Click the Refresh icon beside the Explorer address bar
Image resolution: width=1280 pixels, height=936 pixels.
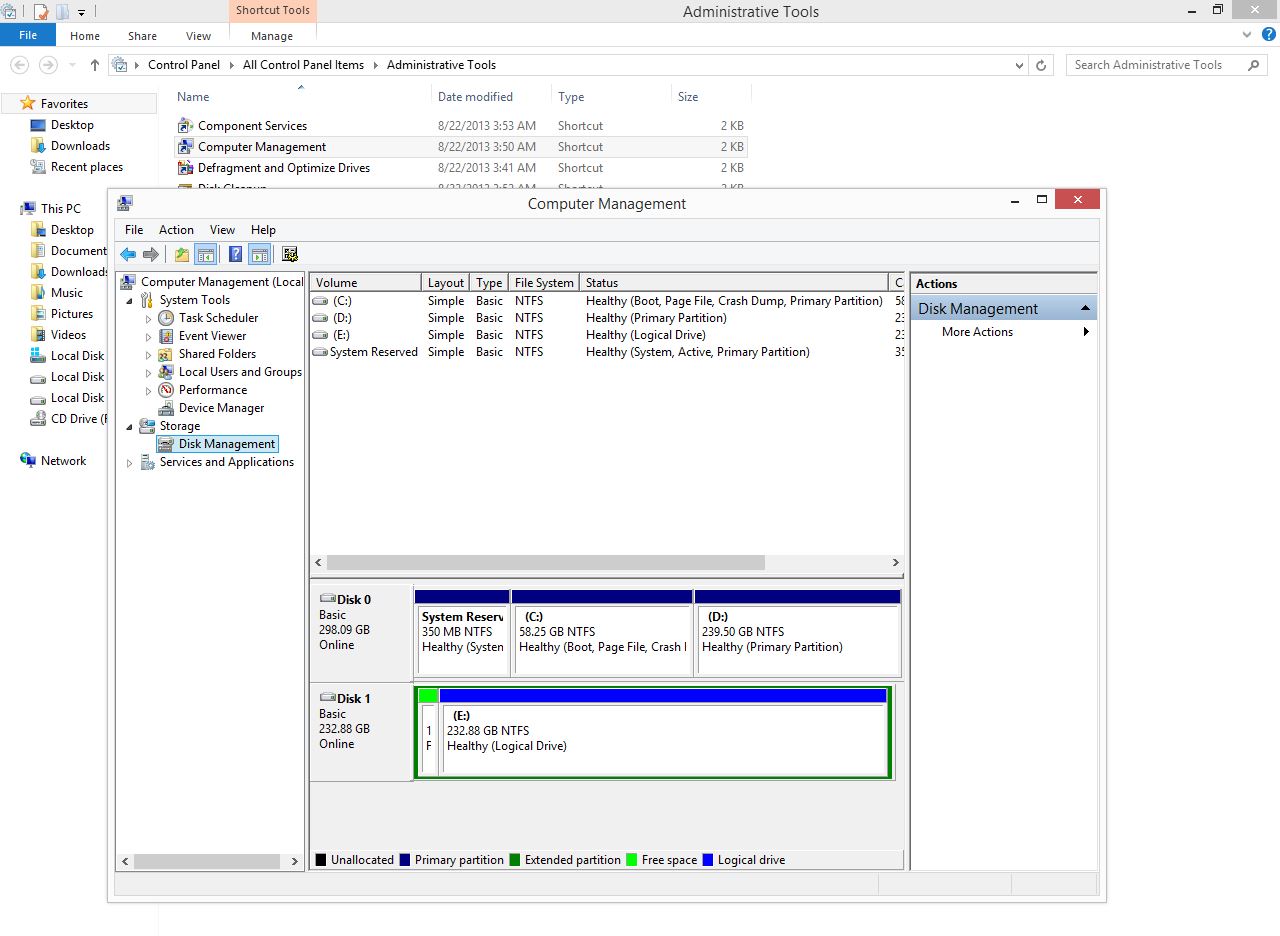(1041, 65)
